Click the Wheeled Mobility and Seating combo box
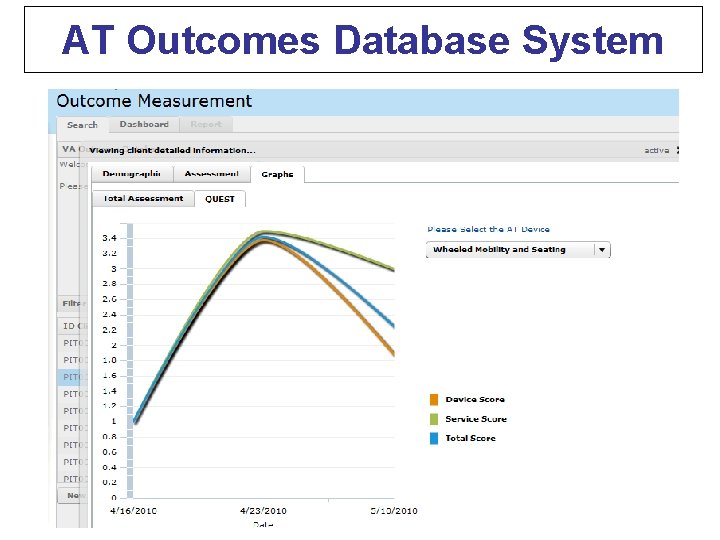 [518, 250]
